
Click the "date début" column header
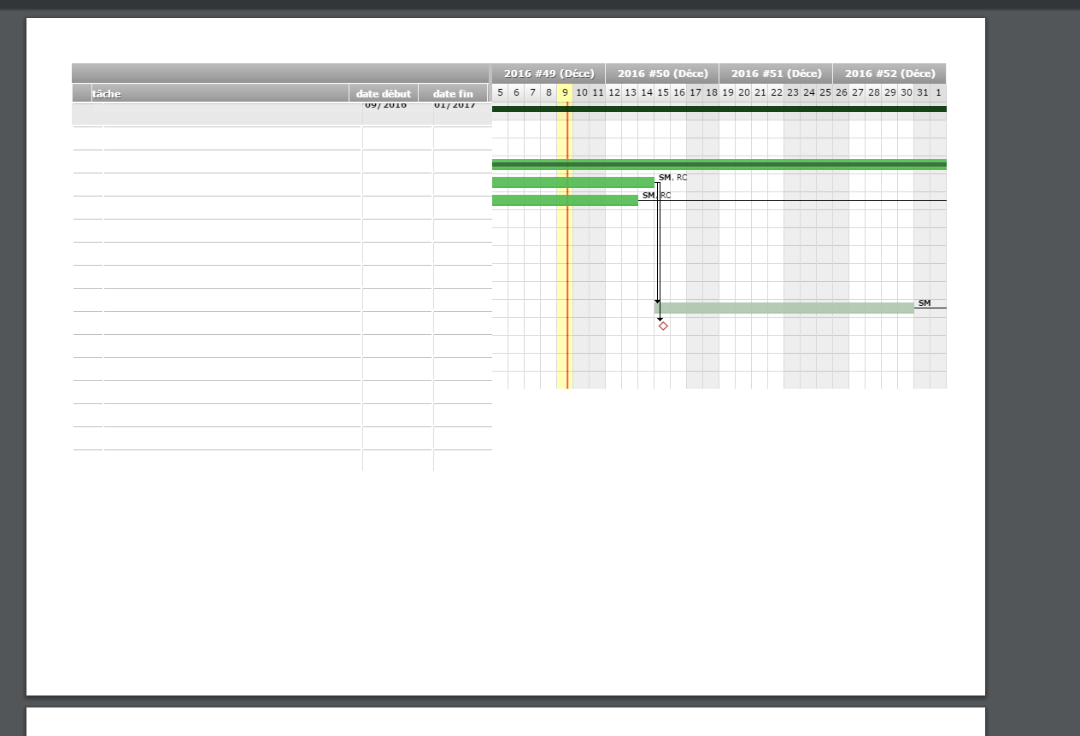(x=383, y=94)
